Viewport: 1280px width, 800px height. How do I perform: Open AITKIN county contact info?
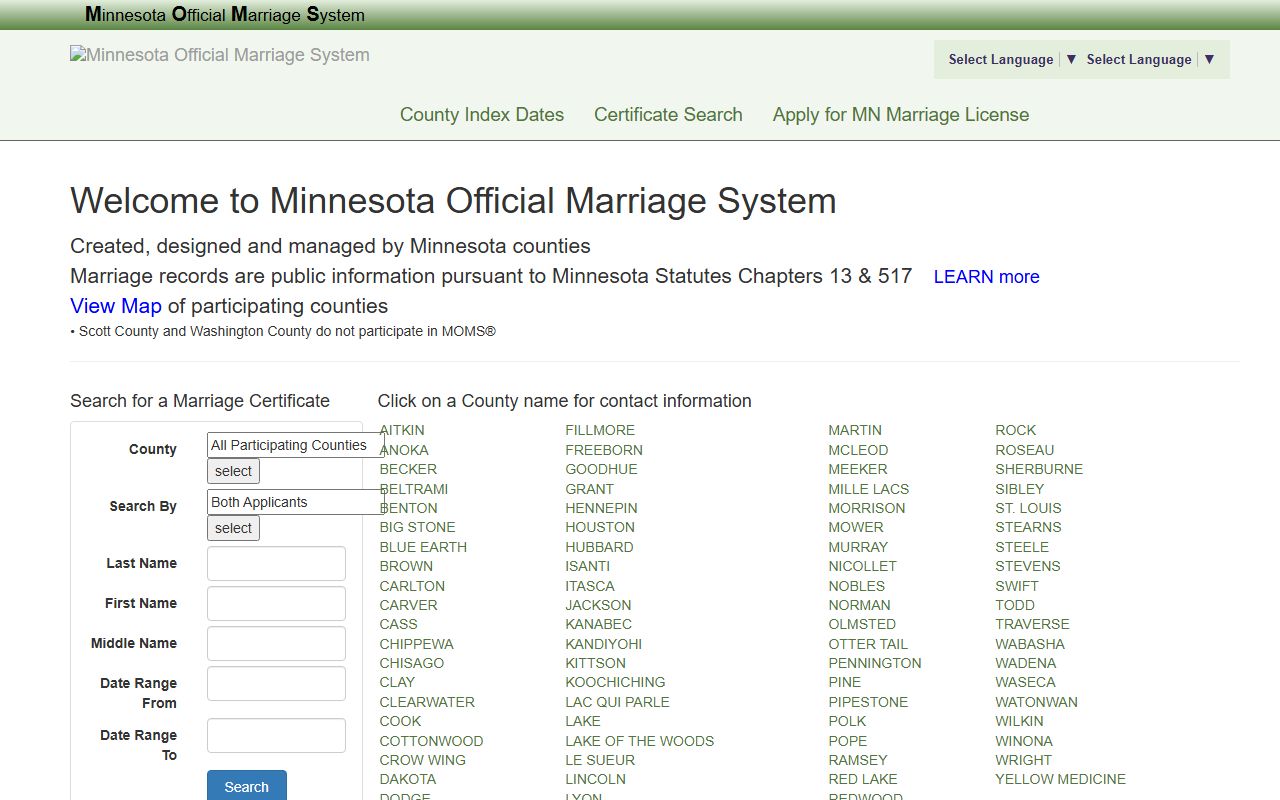coord(402,430)
